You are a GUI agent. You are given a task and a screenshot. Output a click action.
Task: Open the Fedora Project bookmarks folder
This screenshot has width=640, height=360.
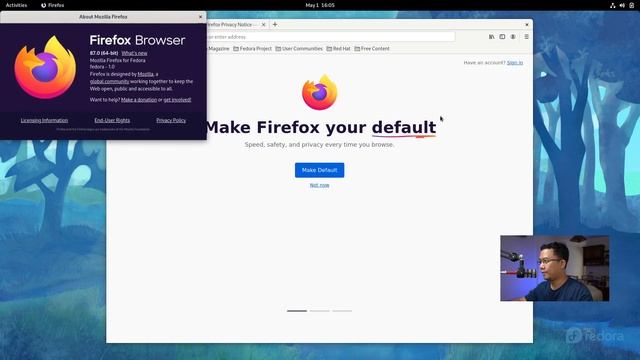pos(252,49)
